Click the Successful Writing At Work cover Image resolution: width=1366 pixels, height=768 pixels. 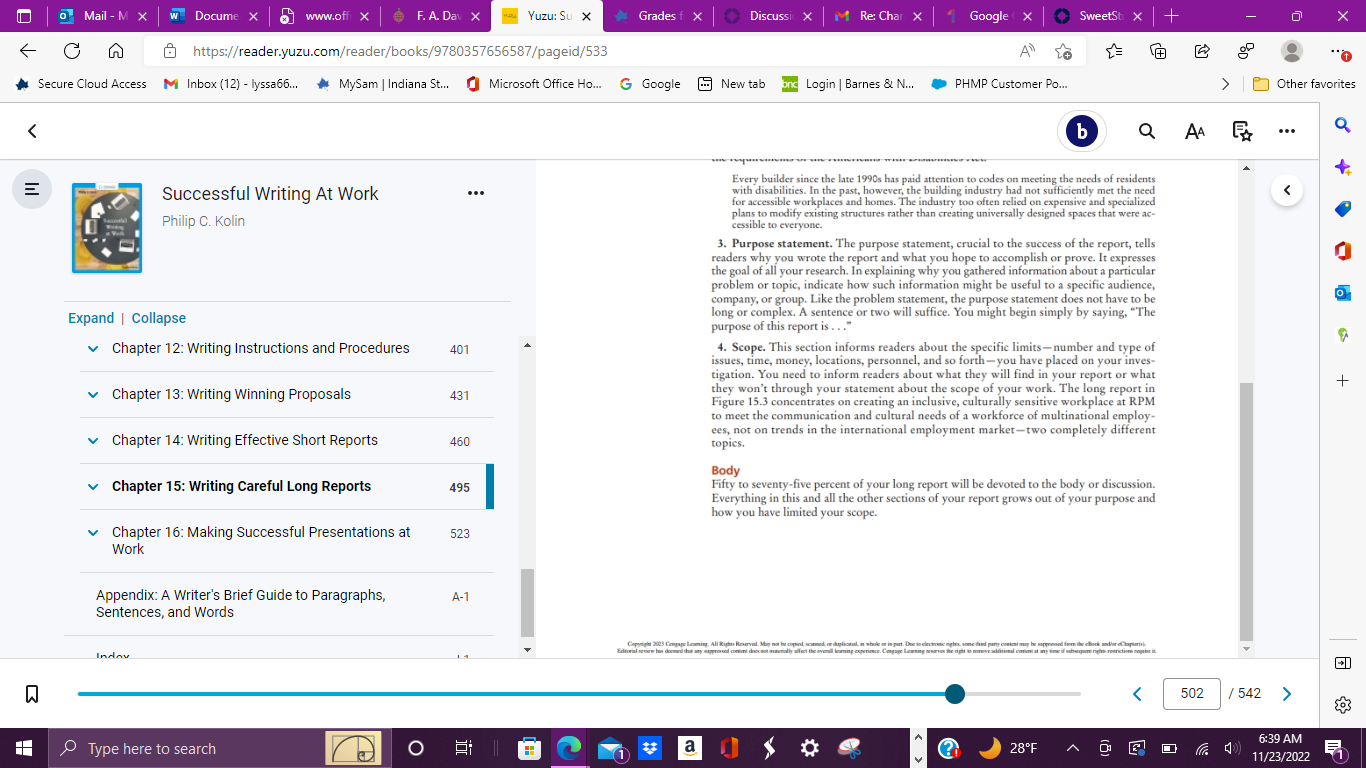pos(107,228)
